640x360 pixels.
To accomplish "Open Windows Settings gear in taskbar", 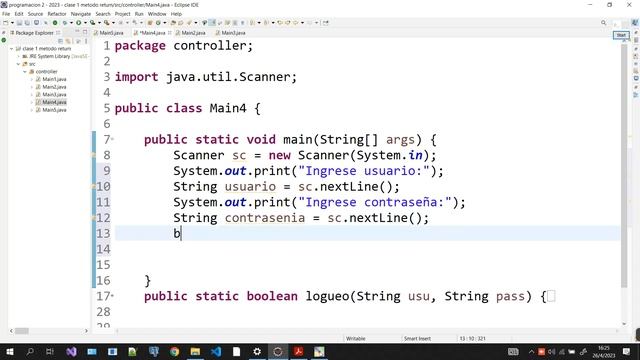I will (x=257, y=351).
